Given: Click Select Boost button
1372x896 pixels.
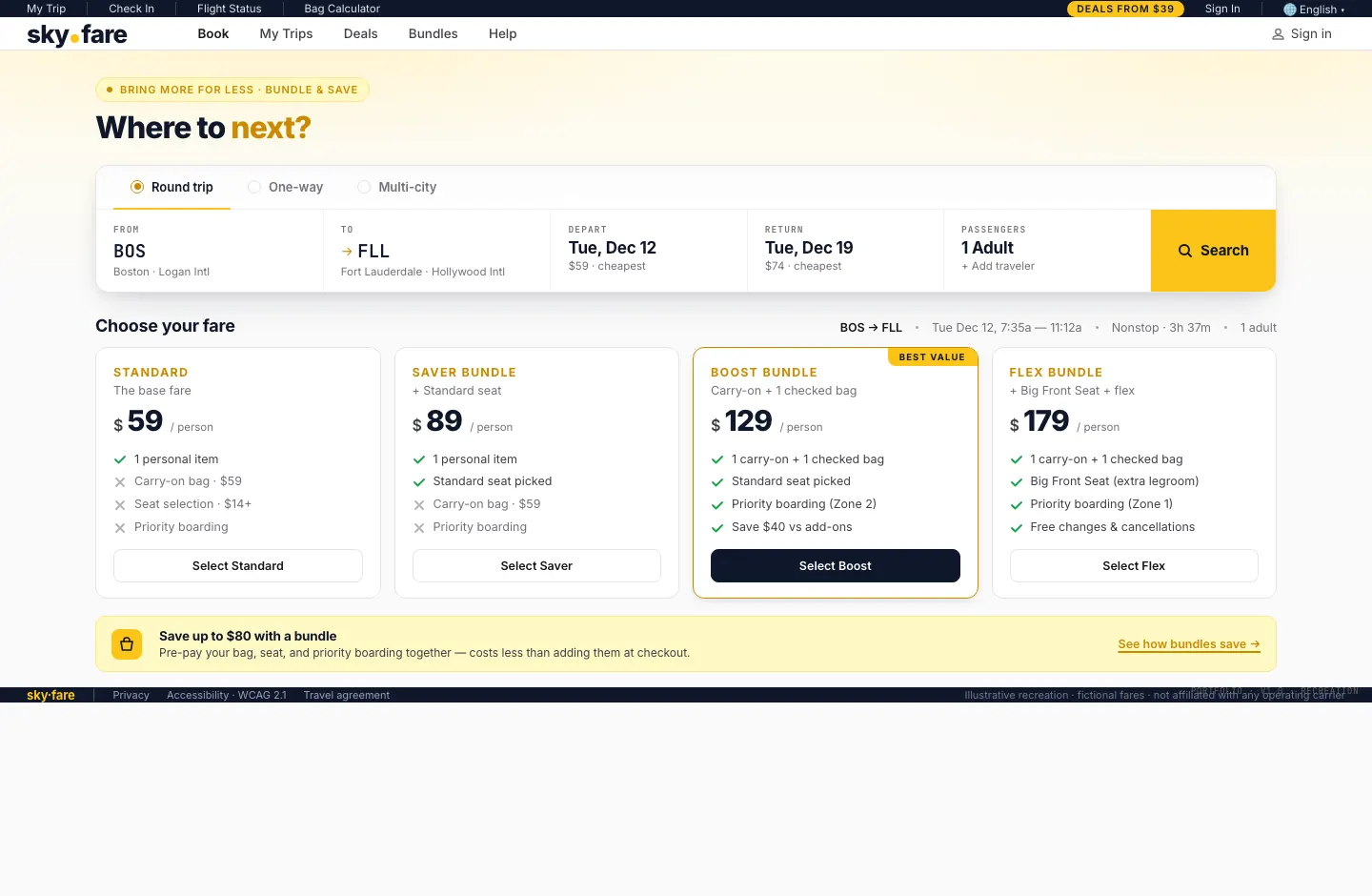Looking at the screenshot, I should [x=836, y=566].
